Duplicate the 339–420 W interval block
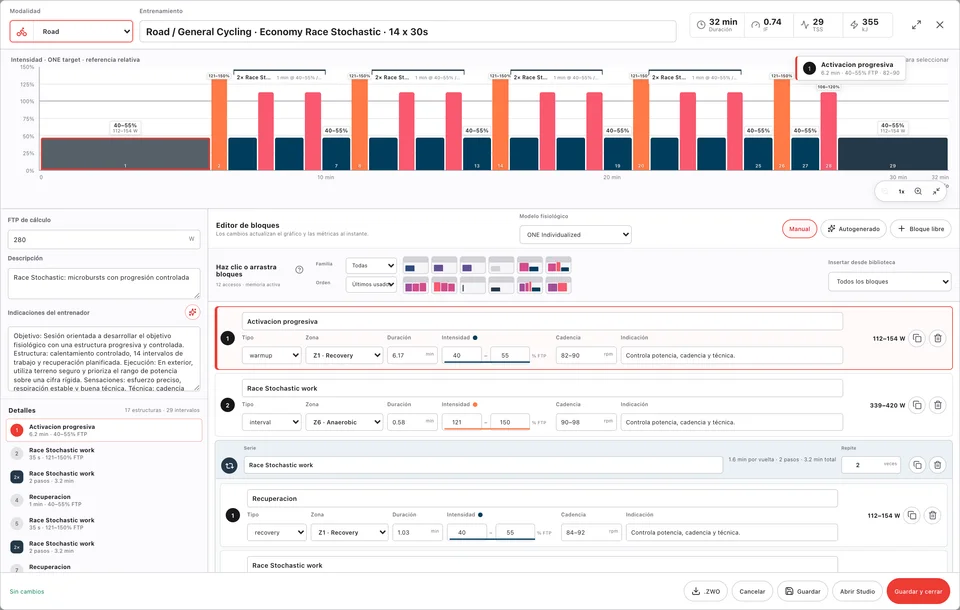Screen dimensions: 960x610 point(917,405)
